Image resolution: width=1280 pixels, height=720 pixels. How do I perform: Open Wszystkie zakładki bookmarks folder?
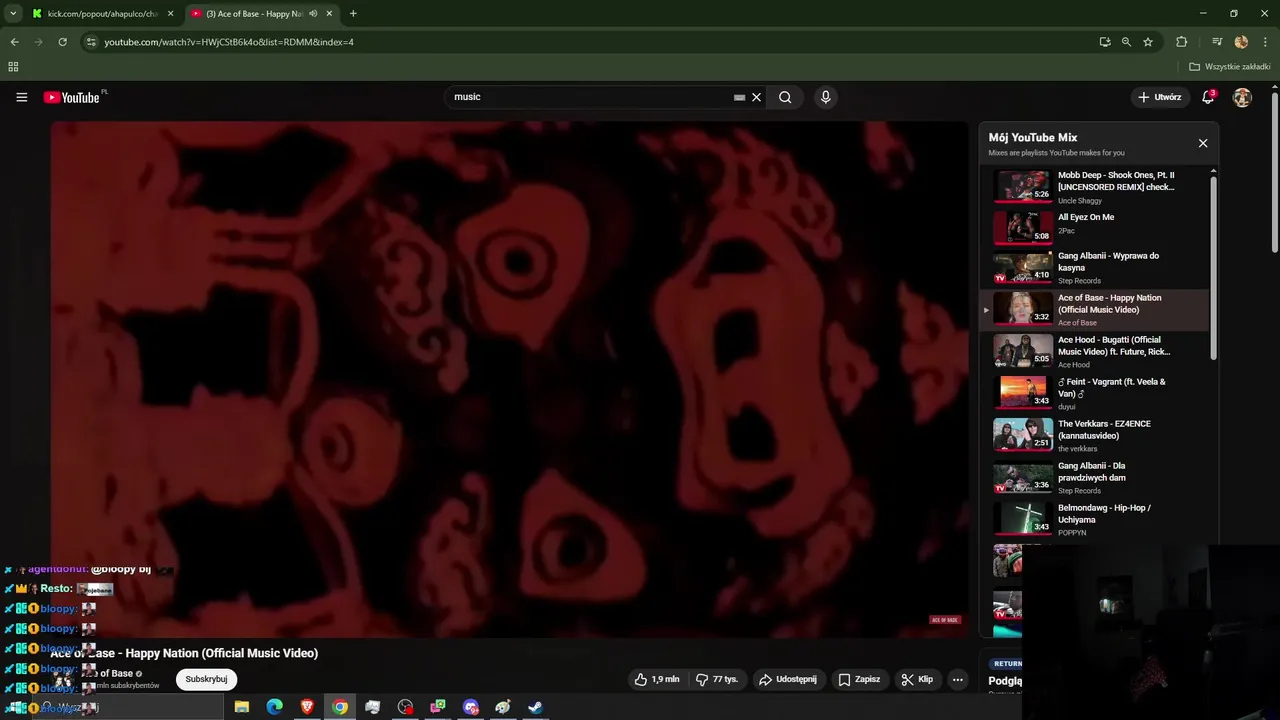point(1230,67)
